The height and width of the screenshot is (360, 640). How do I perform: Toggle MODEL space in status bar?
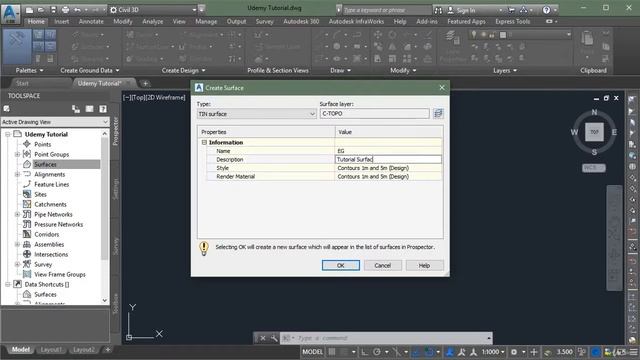pyautogui.click(x=313, y=351)
